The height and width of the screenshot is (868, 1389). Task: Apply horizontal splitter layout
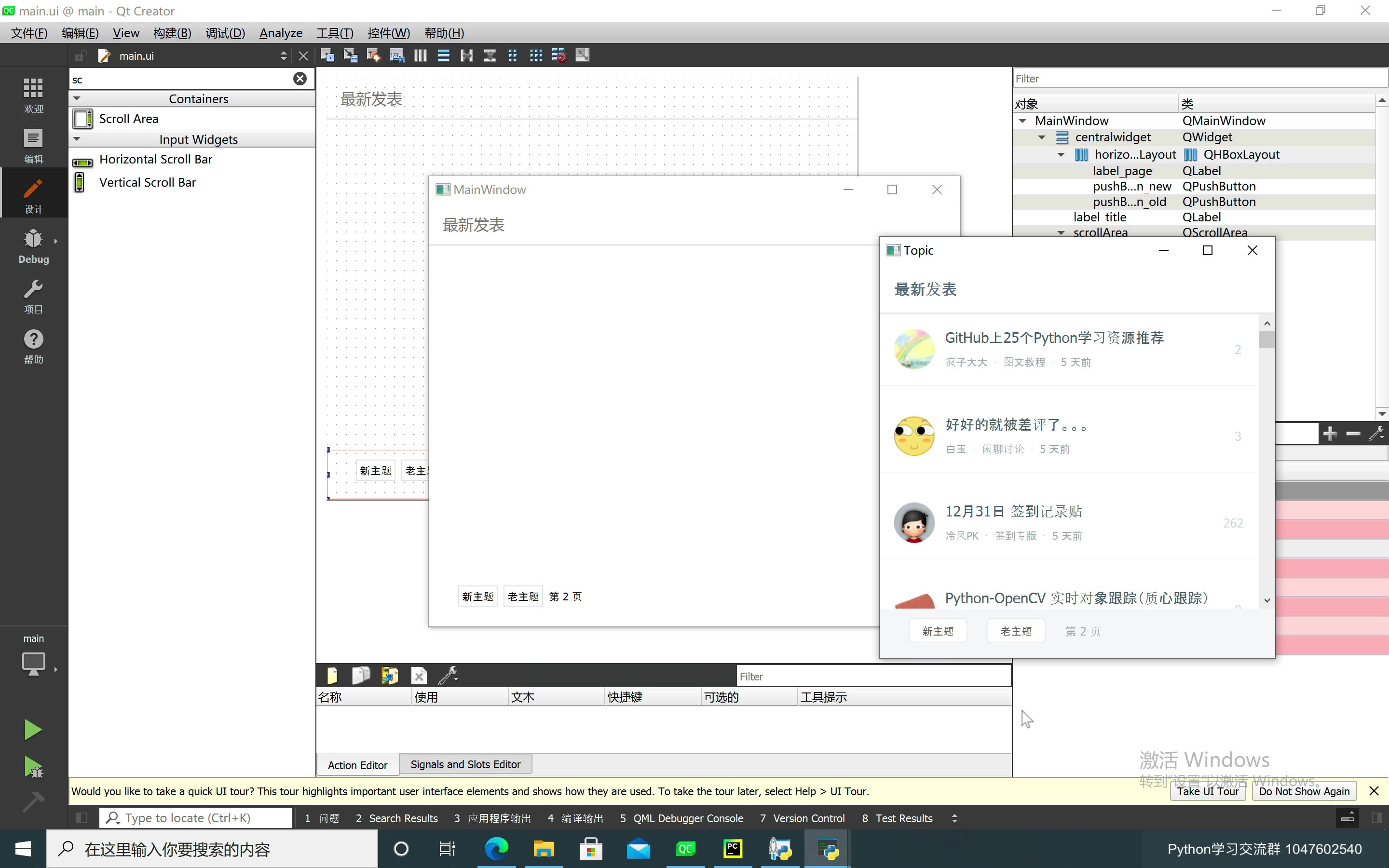coord(467,55)
